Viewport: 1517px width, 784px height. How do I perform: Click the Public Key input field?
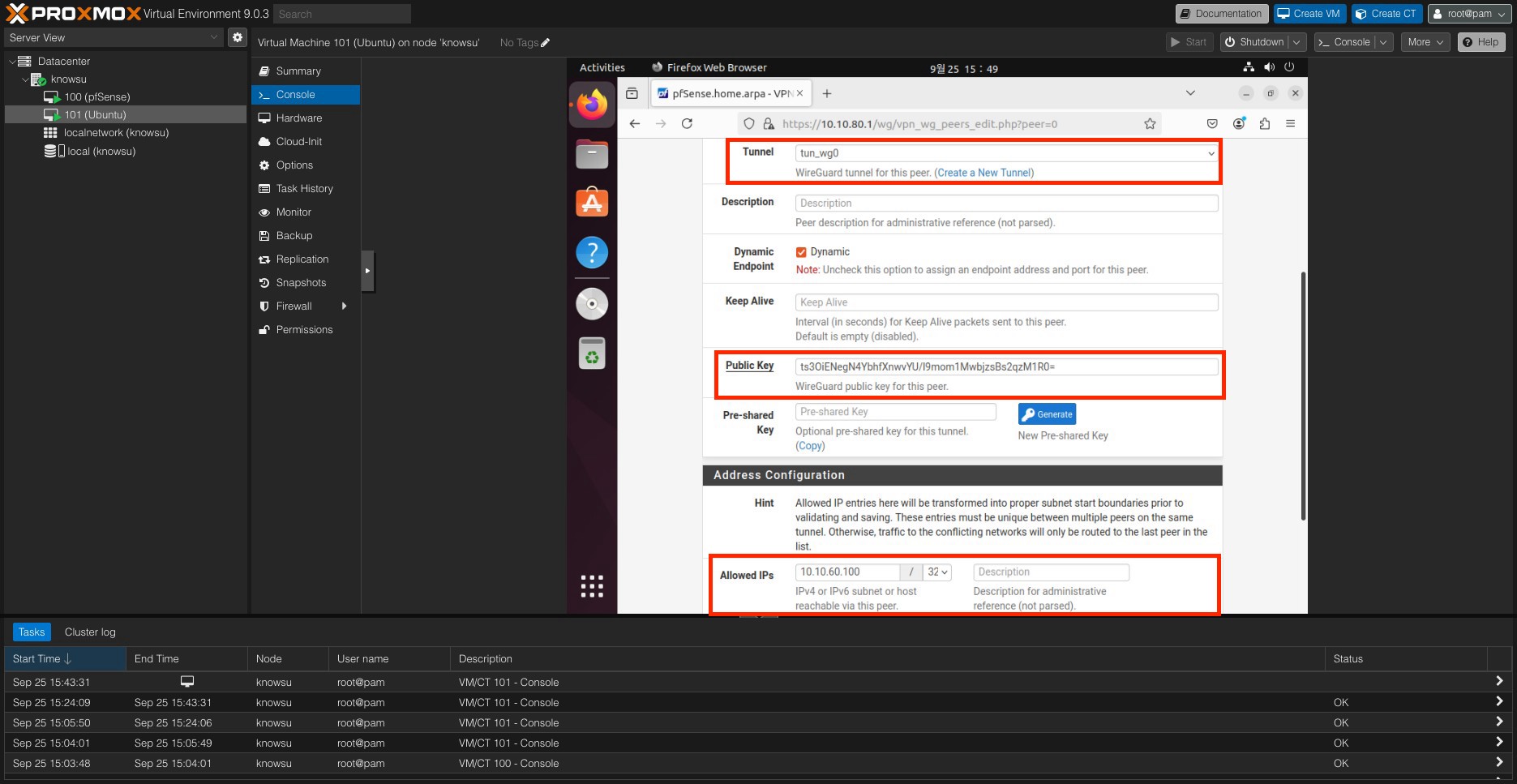click(1006, 366)
